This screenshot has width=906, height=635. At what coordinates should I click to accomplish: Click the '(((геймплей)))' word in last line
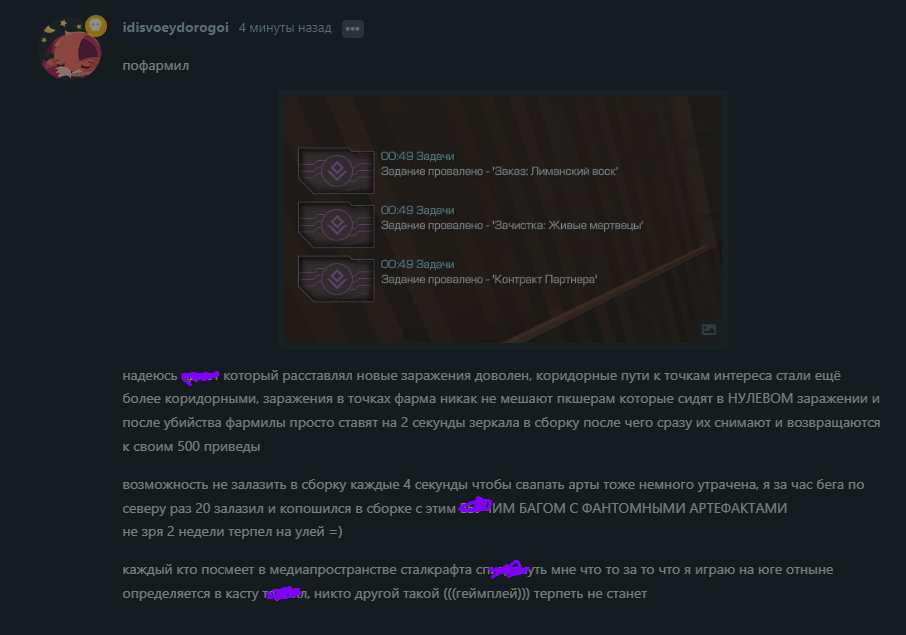[487, 593]
